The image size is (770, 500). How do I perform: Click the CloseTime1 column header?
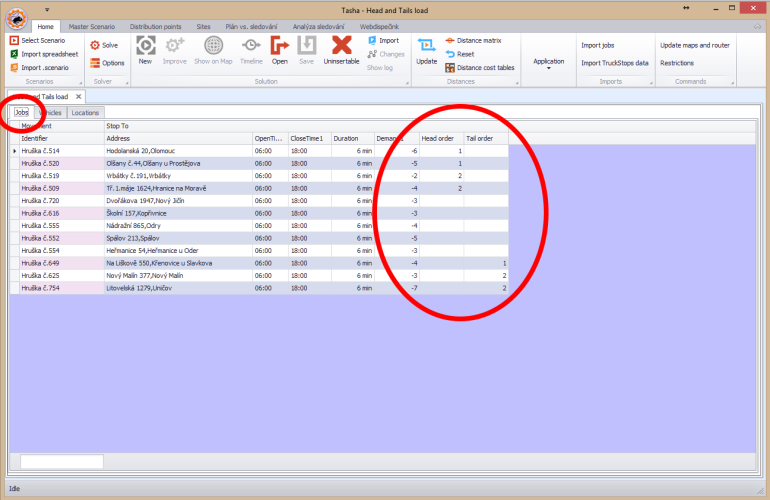coord(309,139)
